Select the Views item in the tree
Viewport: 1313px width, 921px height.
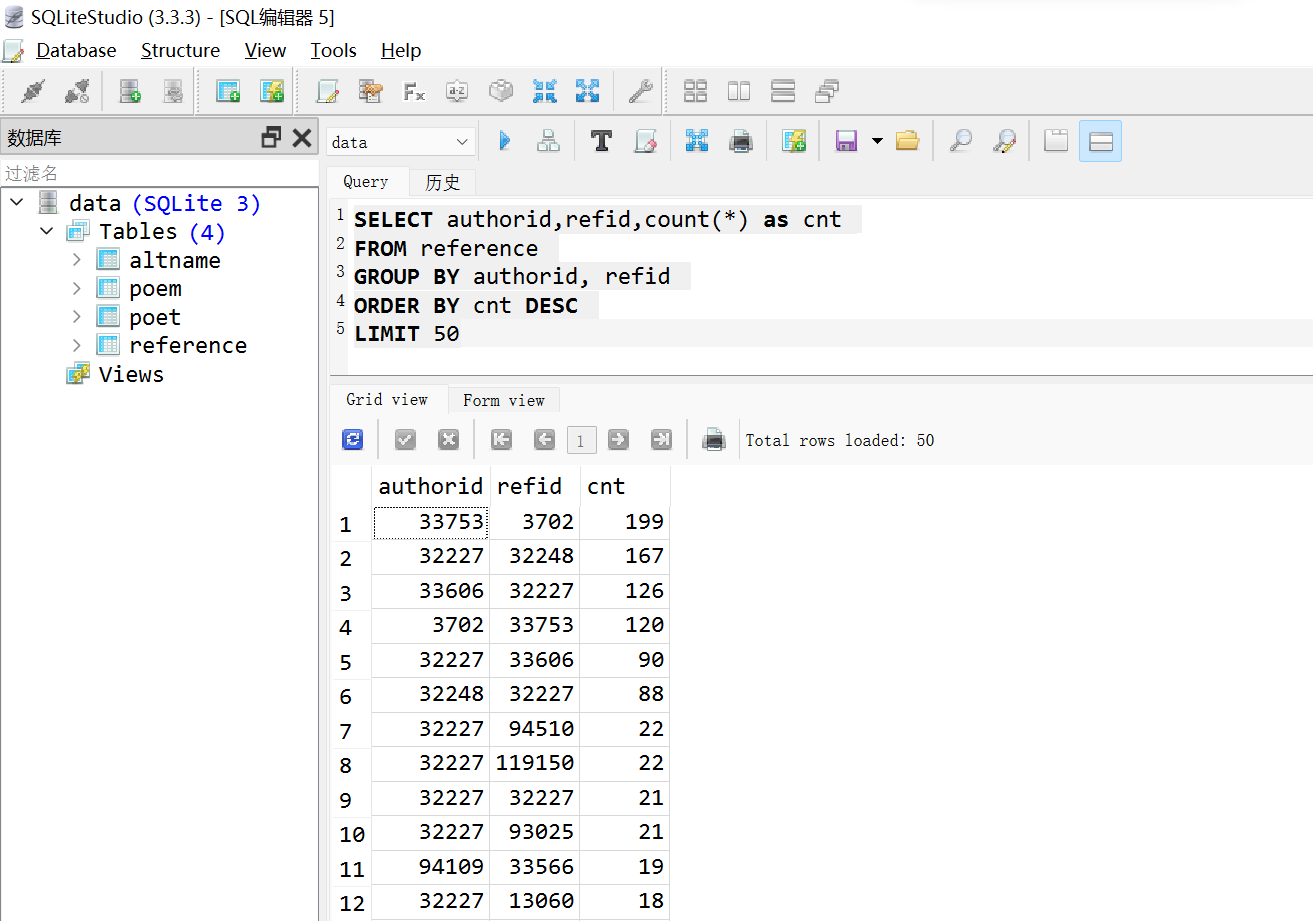point(131,374)
